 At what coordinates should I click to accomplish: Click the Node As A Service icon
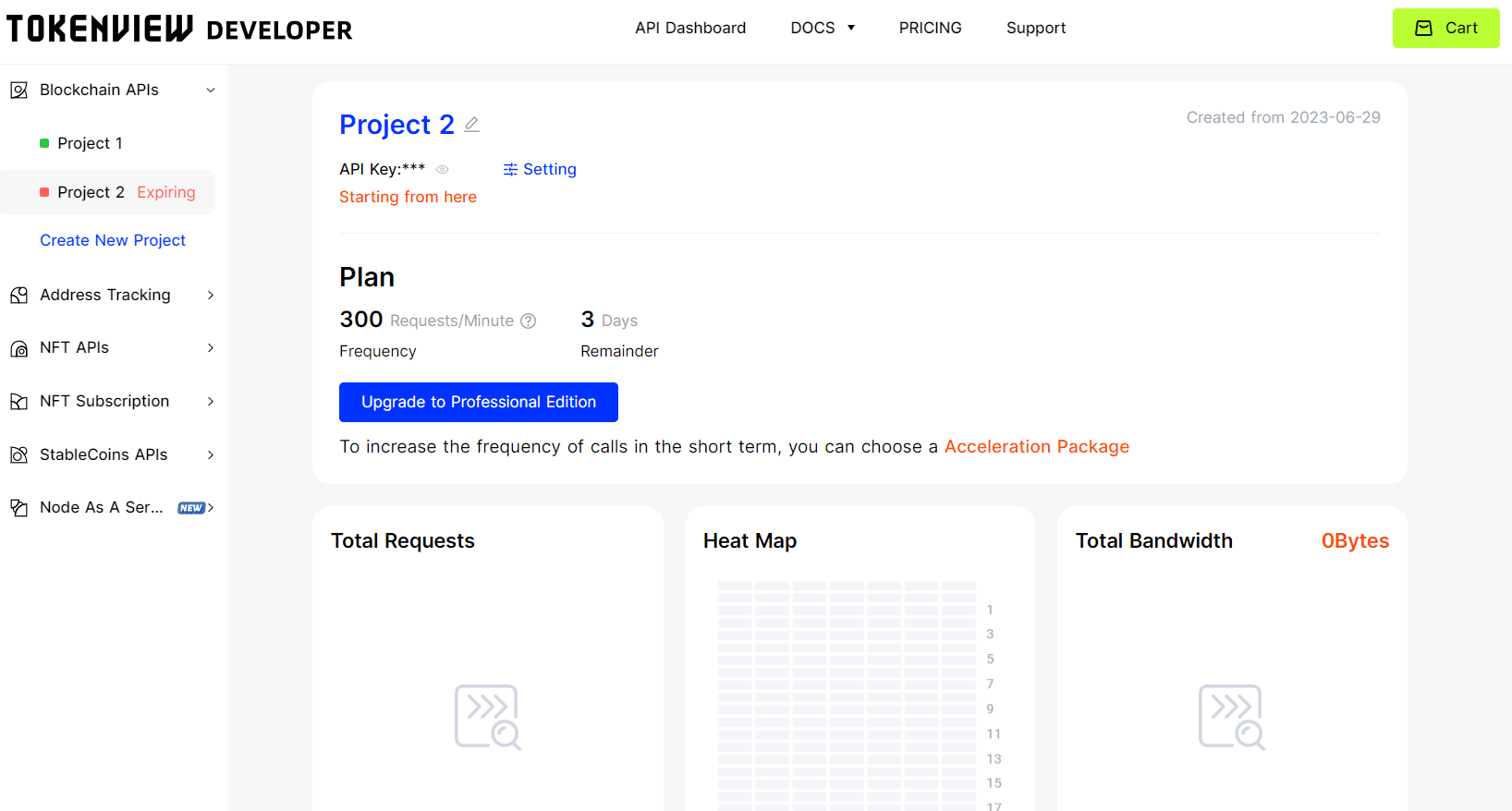tap(18, 507)
